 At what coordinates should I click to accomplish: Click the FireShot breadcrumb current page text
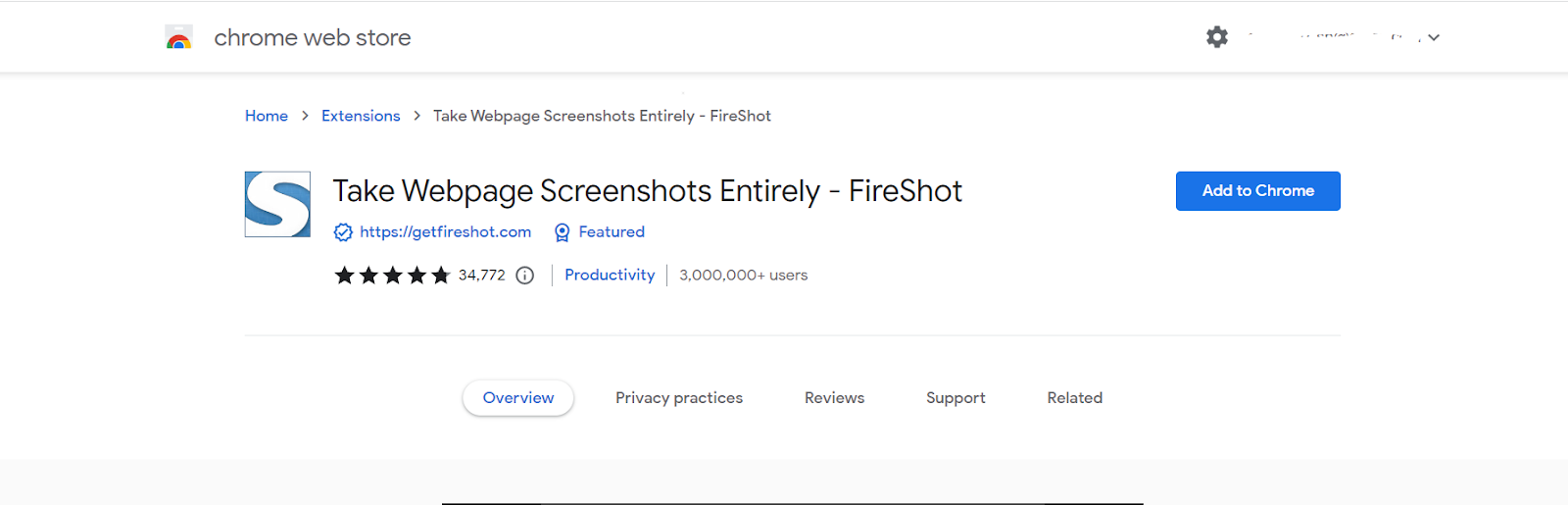tap(603, 116)
